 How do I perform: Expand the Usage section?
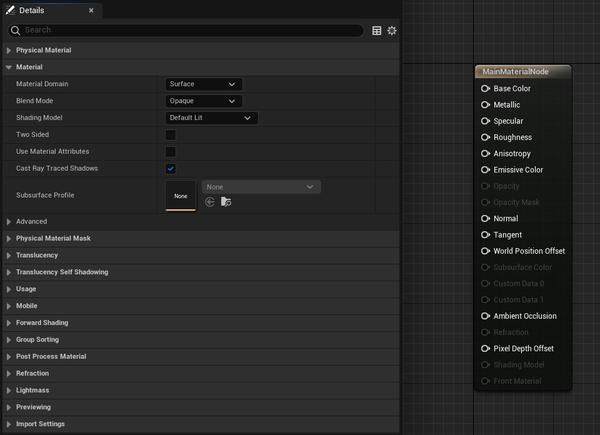pos(8,289)
